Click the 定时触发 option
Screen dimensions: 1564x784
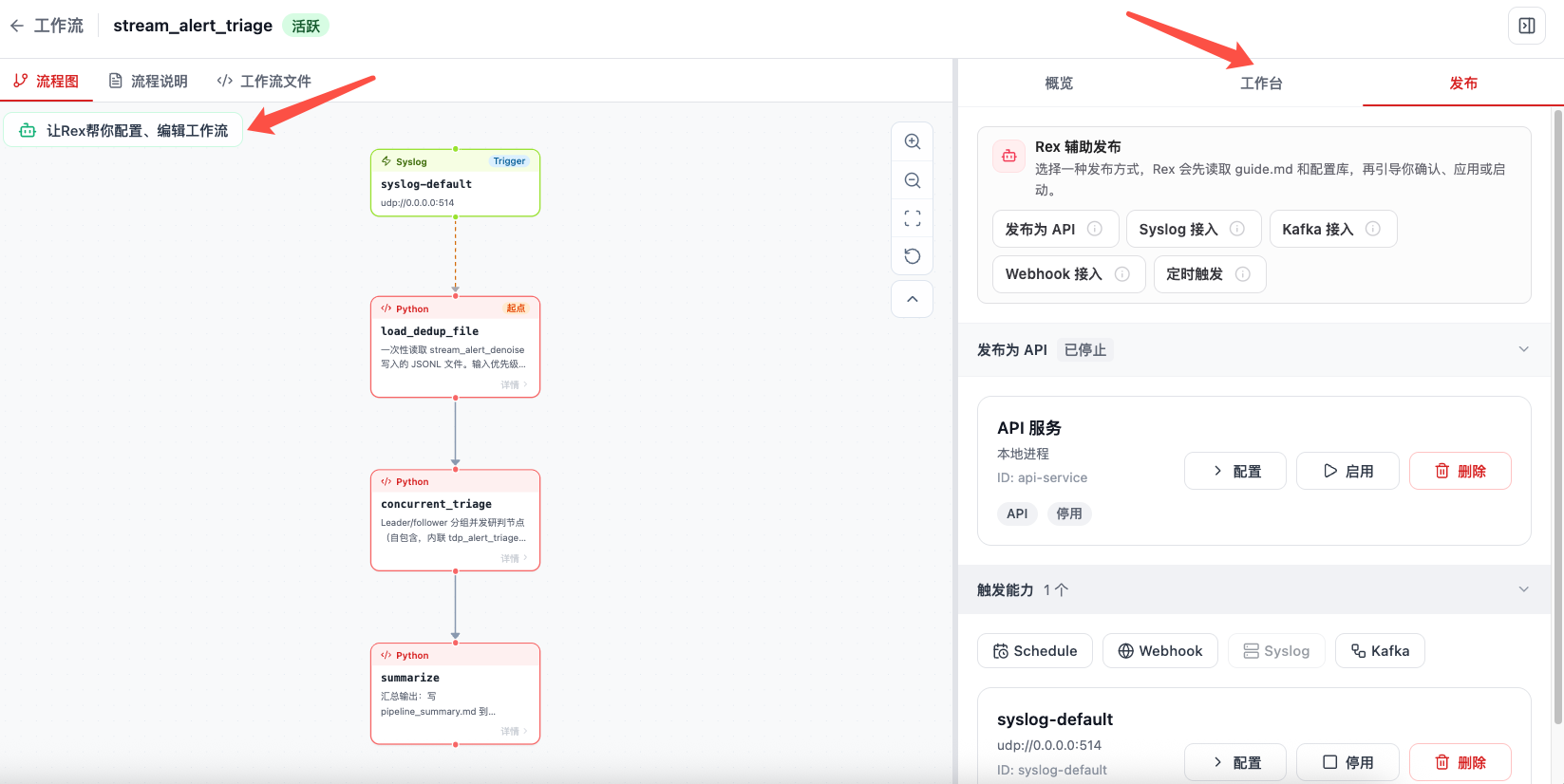tap(1210, 274)
